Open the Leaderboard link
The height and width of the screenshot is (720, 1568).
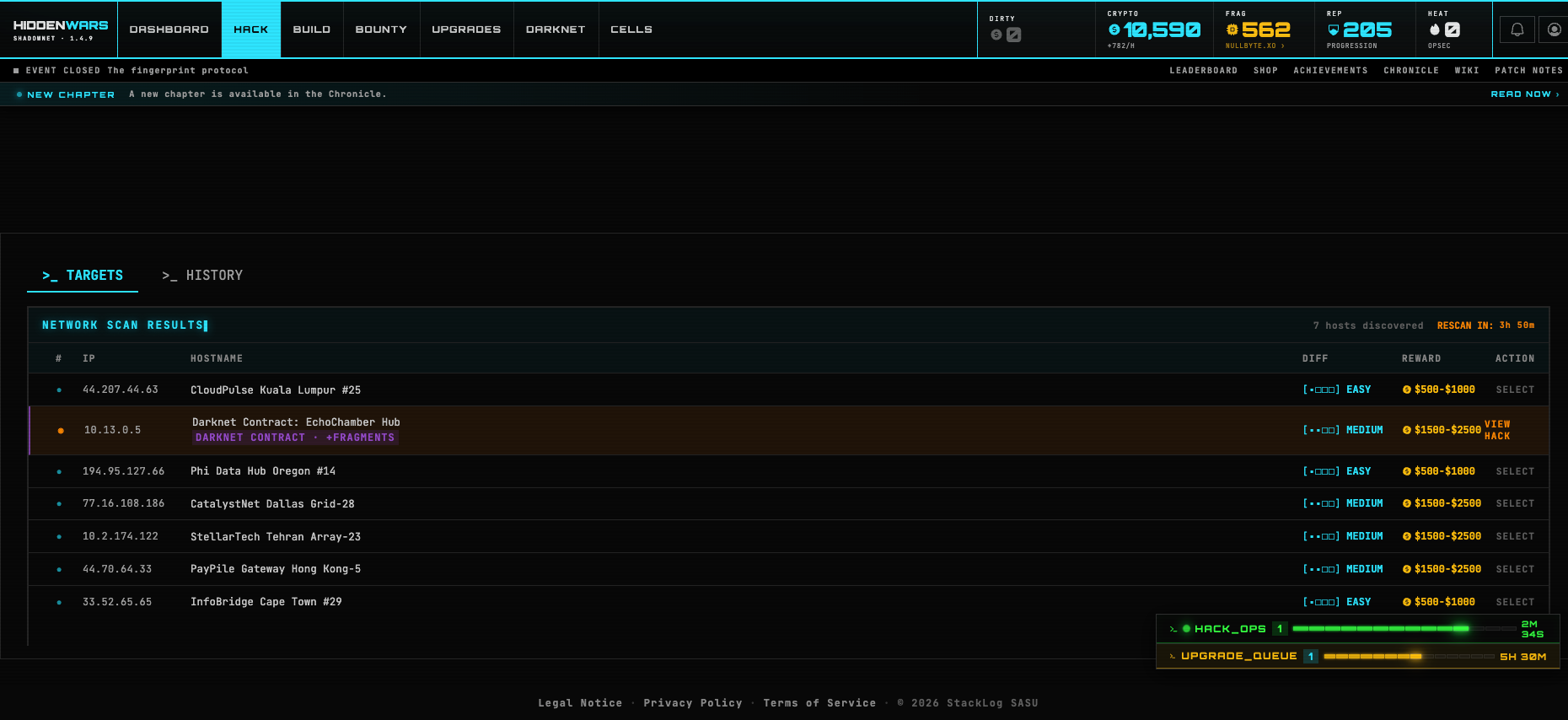point(1203,71)
